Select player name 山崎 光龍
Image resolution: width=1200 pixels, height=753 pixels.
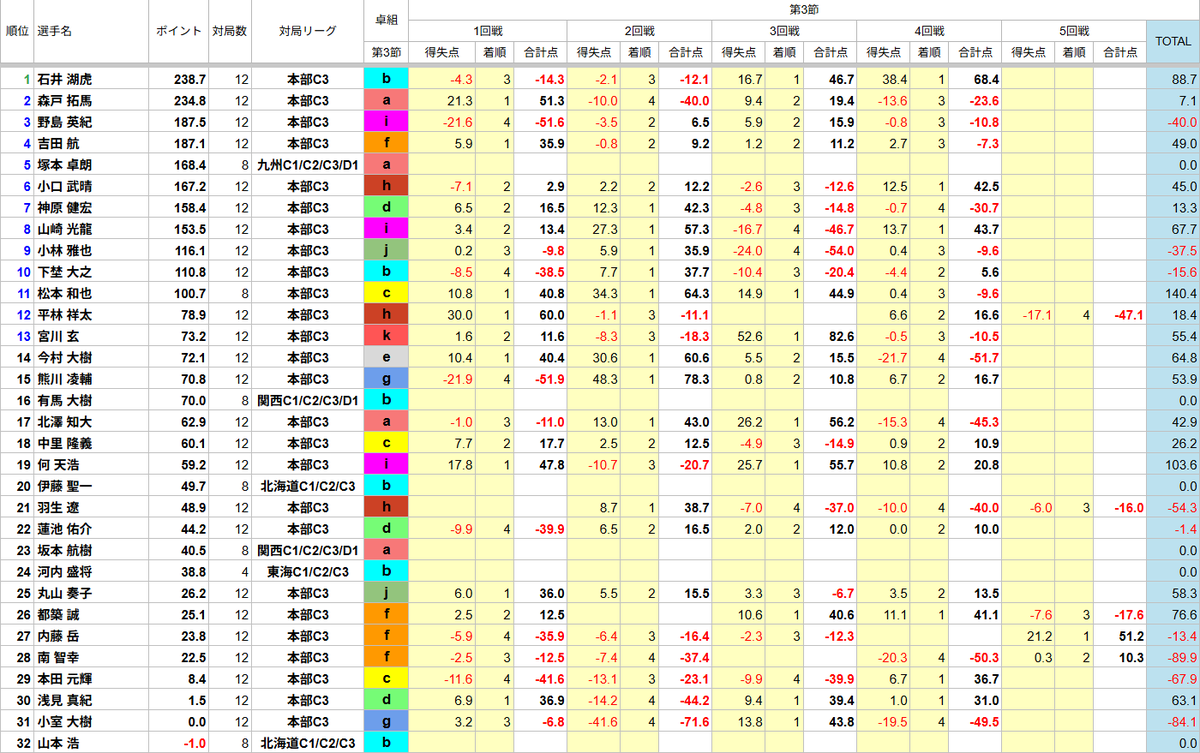[63, 229]
